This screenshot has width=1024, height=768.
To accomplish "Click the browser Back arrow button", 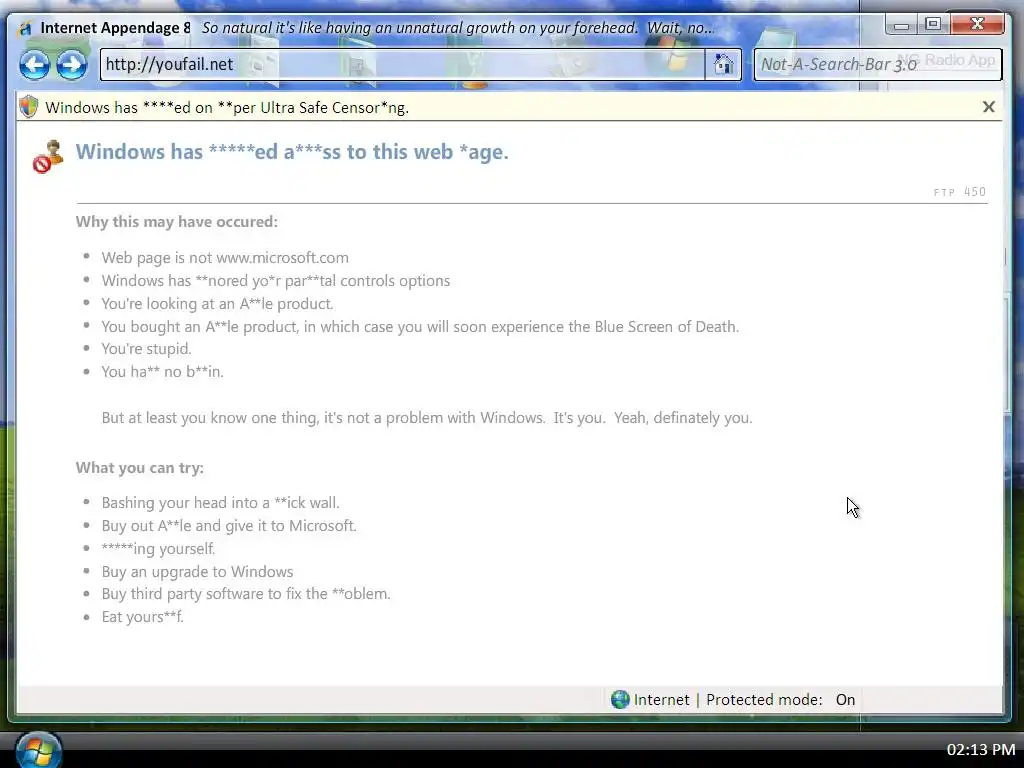I will click(34, 65).
